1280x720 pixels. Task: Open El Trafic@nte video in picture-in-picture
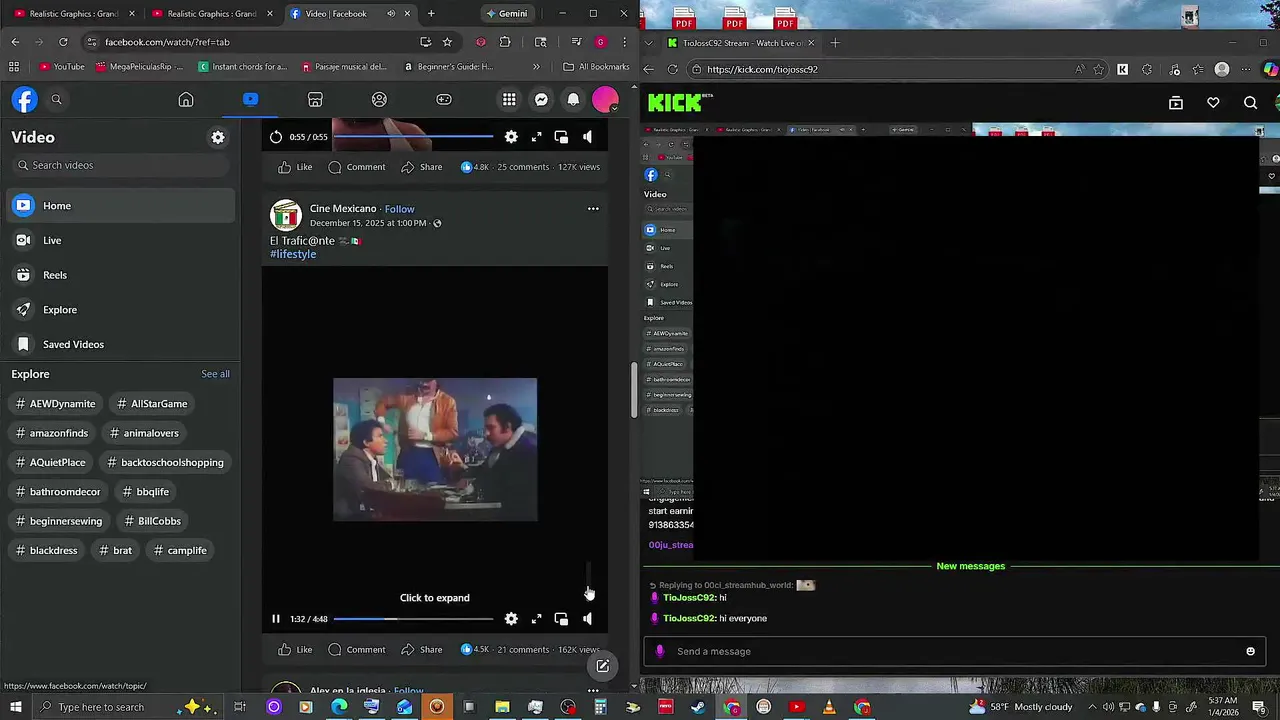click(x=561, y=619)
